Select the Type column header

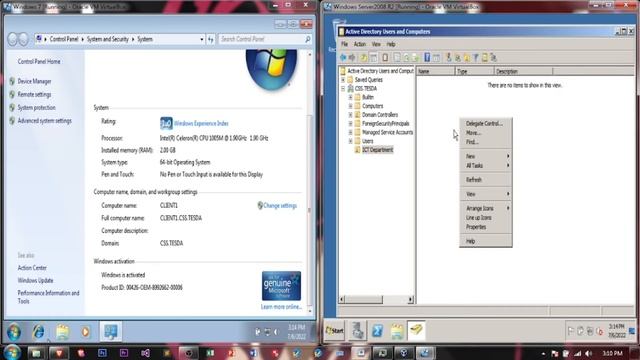(x=474, y=71)
